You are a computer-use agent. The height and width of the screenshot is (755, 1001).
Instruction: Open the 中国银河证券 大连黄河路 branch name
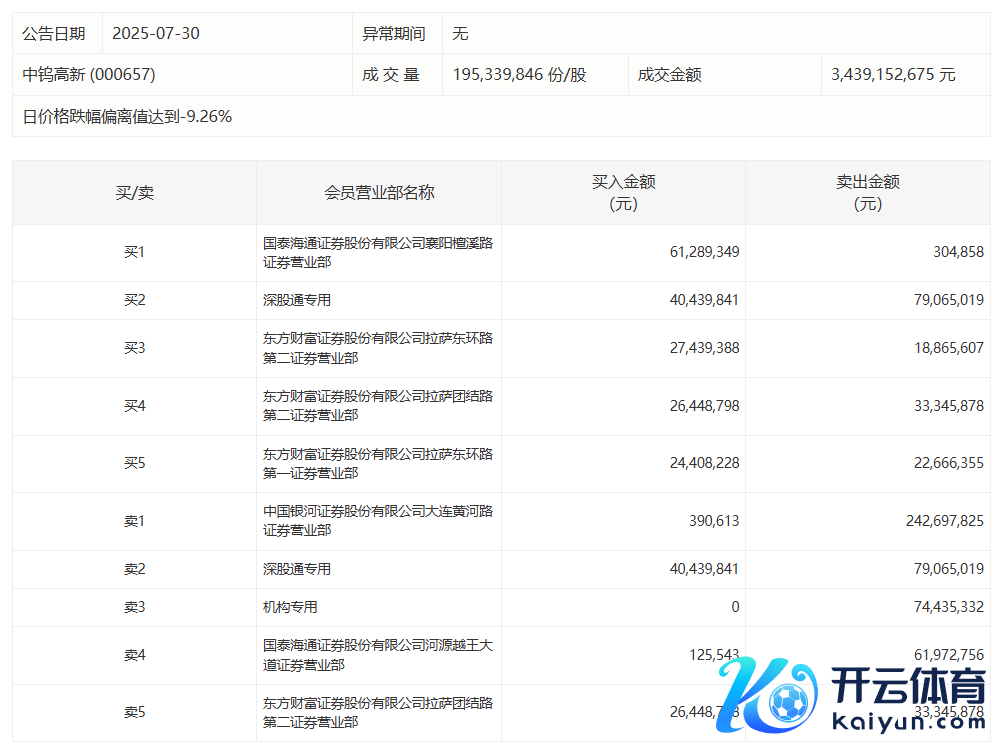tap(378, 521)
